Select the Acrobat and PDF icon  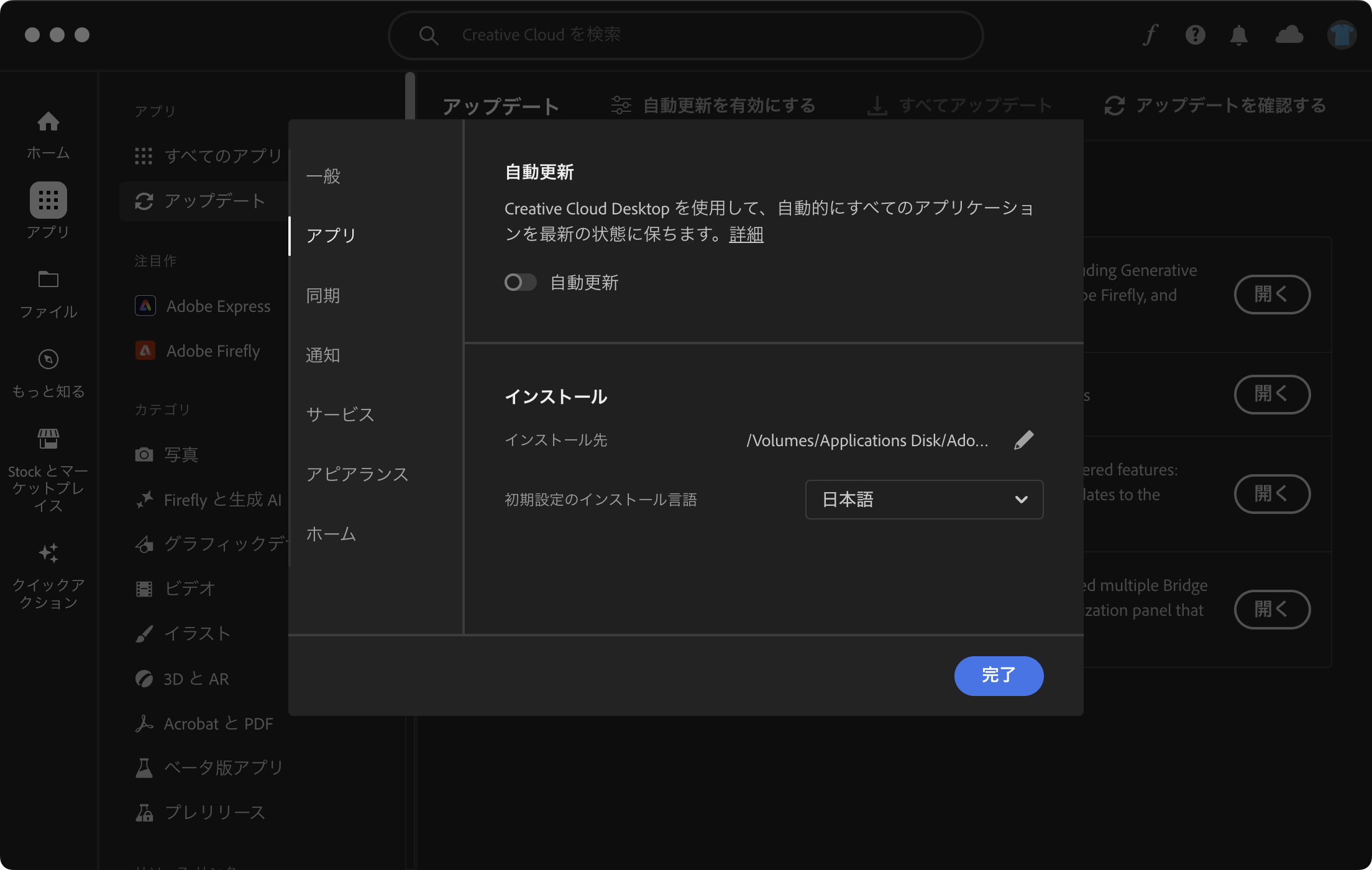click(144, 723)
